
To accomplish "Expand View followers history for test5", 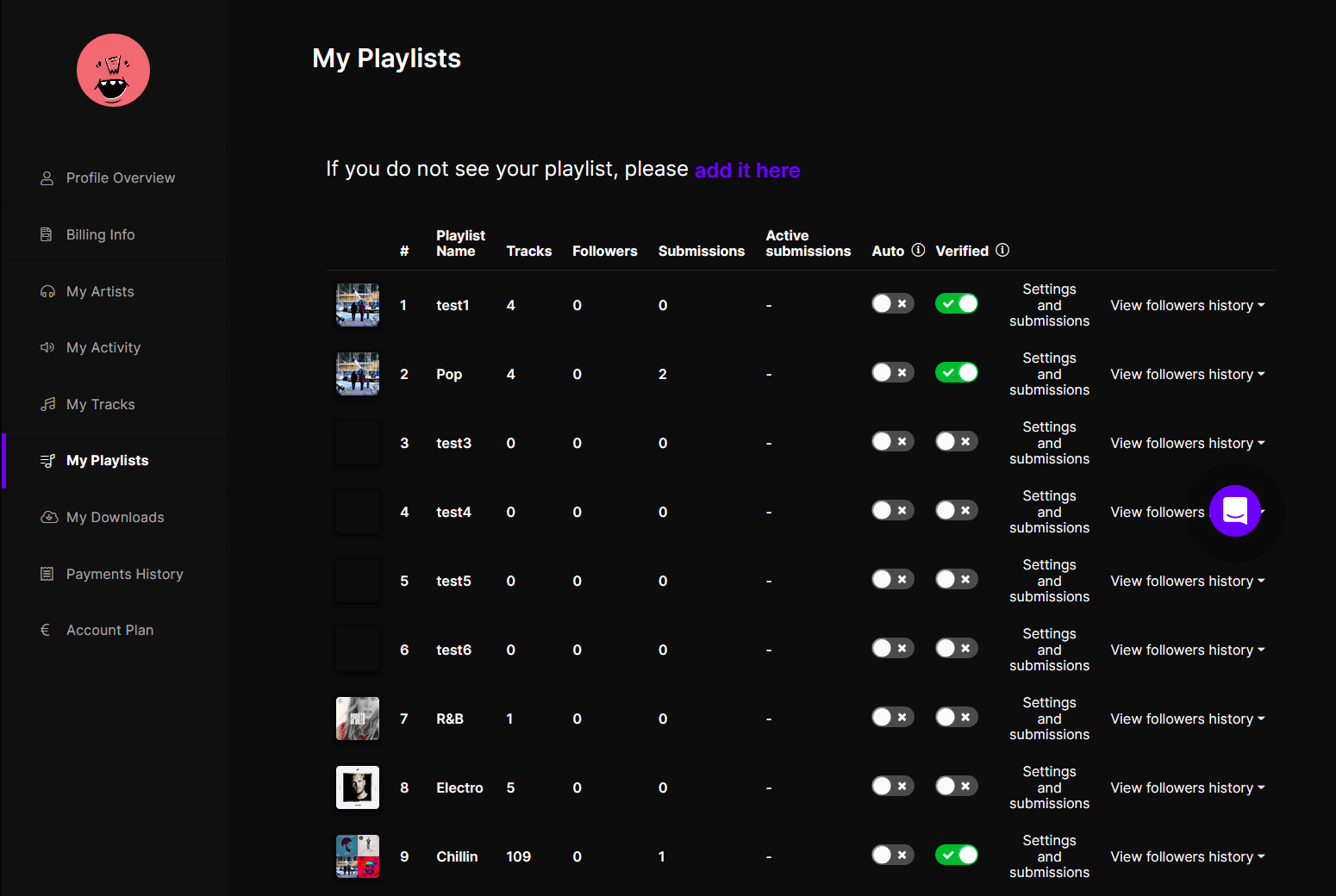I will (1188, 581).
